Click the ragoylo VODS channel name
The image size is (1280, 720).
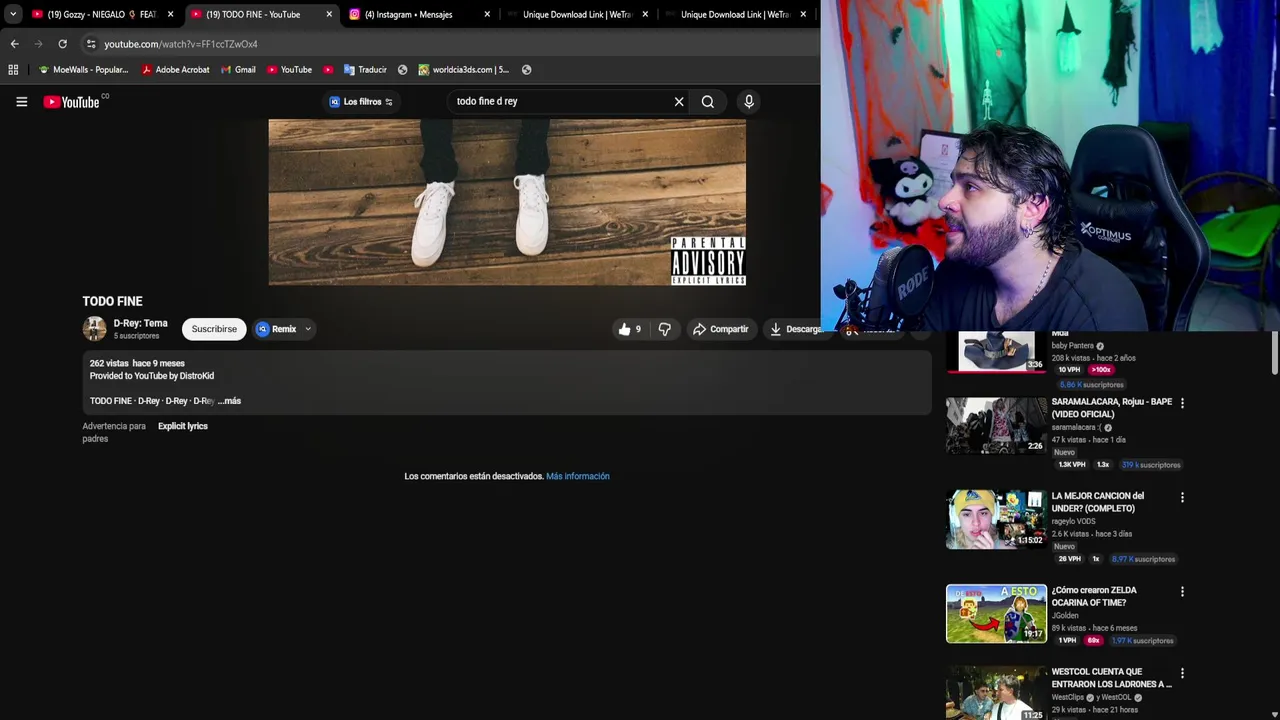point(1073,521)
